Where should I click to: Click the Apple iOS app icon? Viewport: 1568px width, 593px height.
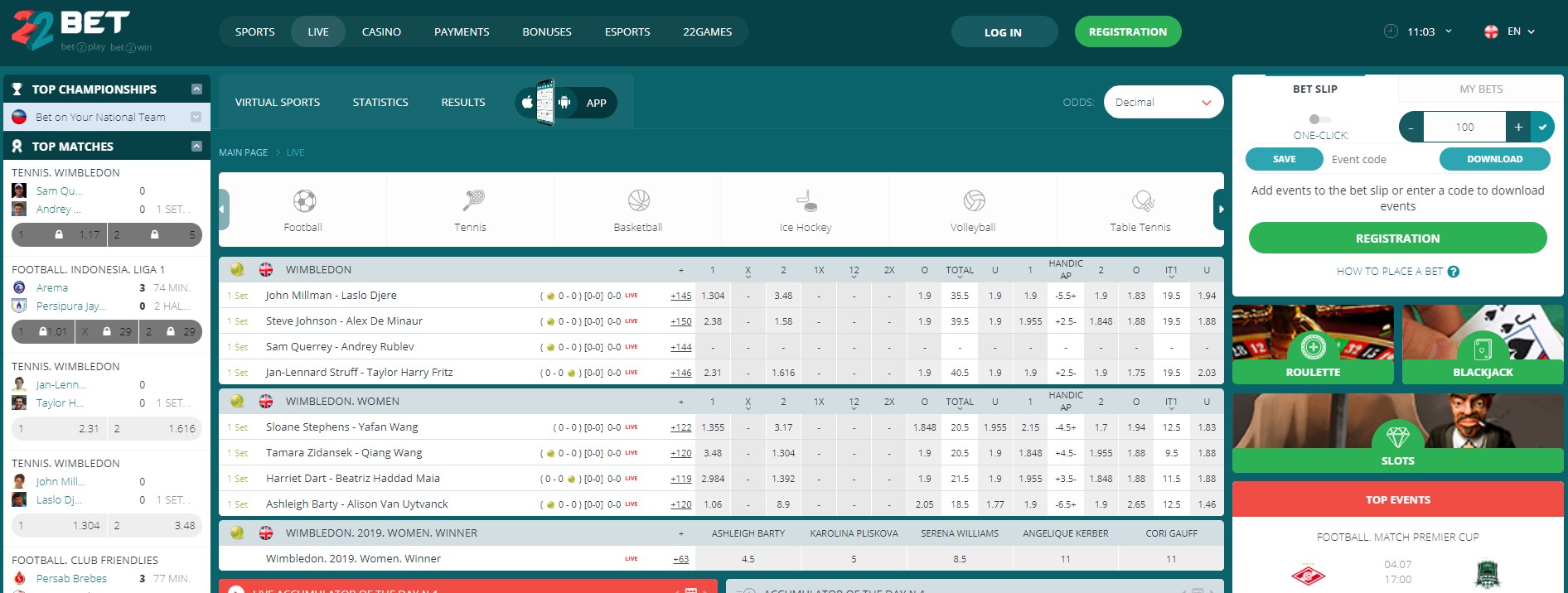point(527,103)
